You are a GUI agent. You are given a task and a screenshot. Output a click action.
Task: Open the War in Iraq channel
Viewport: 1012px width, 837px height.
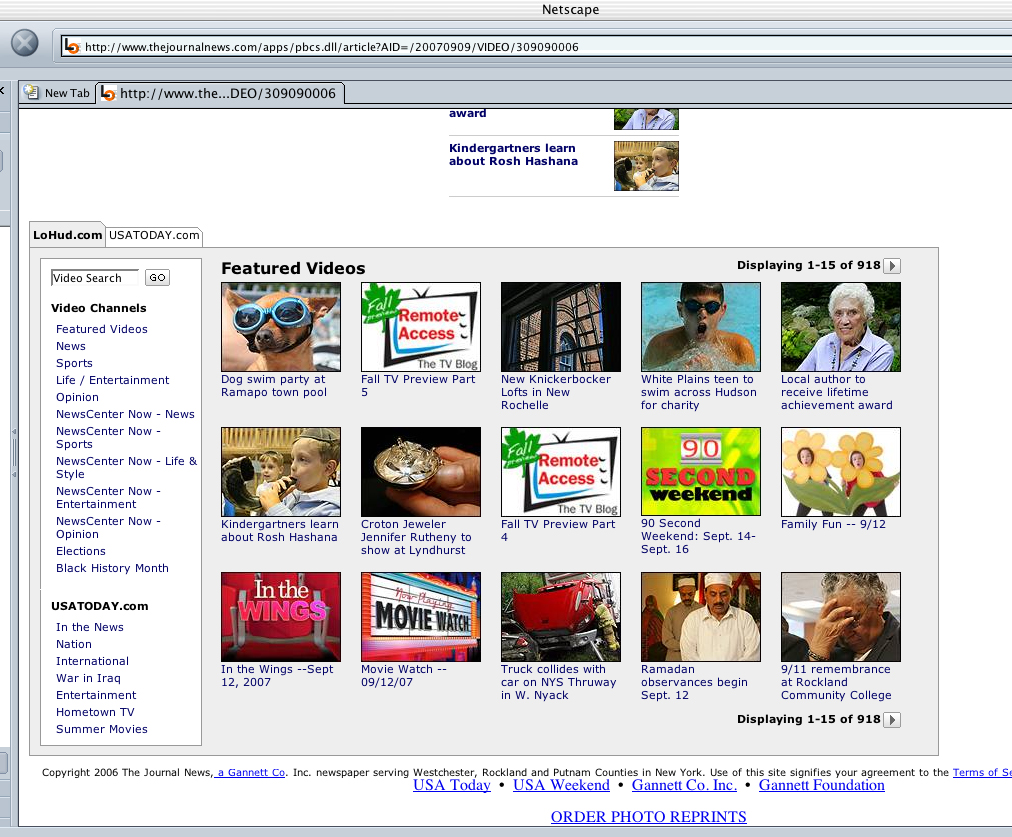pyautogui.click(x=88, y=678)
